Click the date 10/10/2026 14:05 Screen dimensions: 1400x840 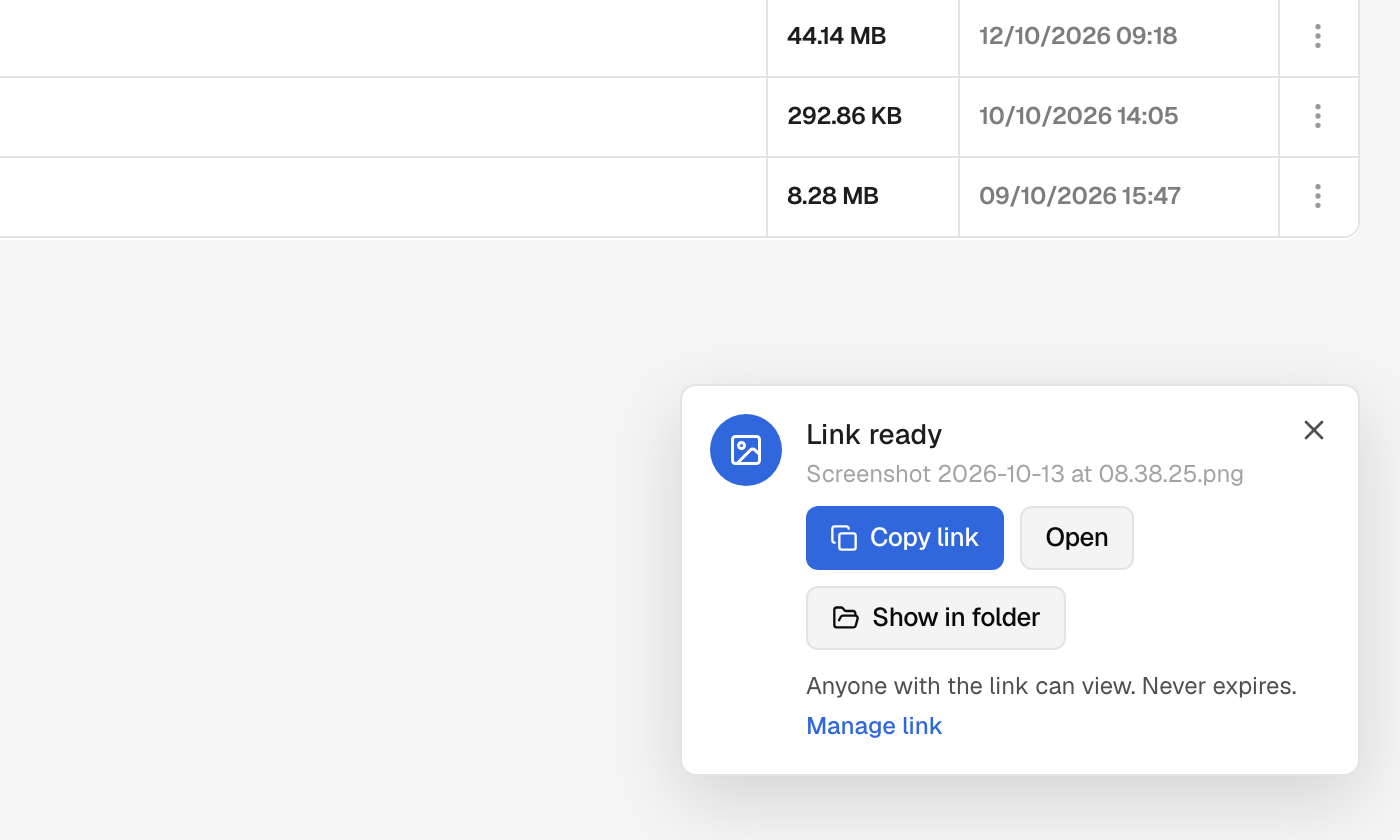click(x=1079, y=116)
